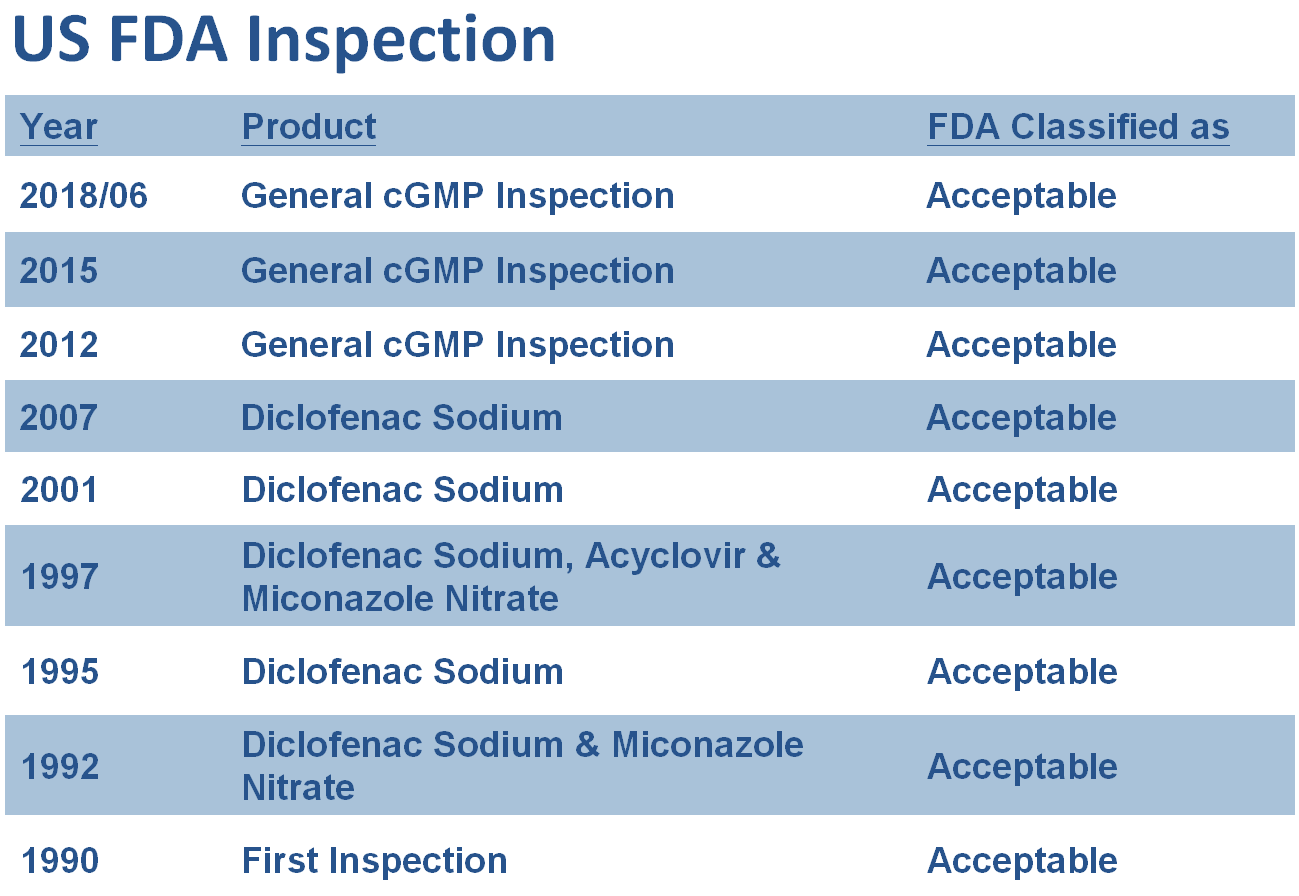1299x896 pixels.
Task: Click Diclofenac Sodium & Miconazole Nitrate entry
Action: (523, 766)
